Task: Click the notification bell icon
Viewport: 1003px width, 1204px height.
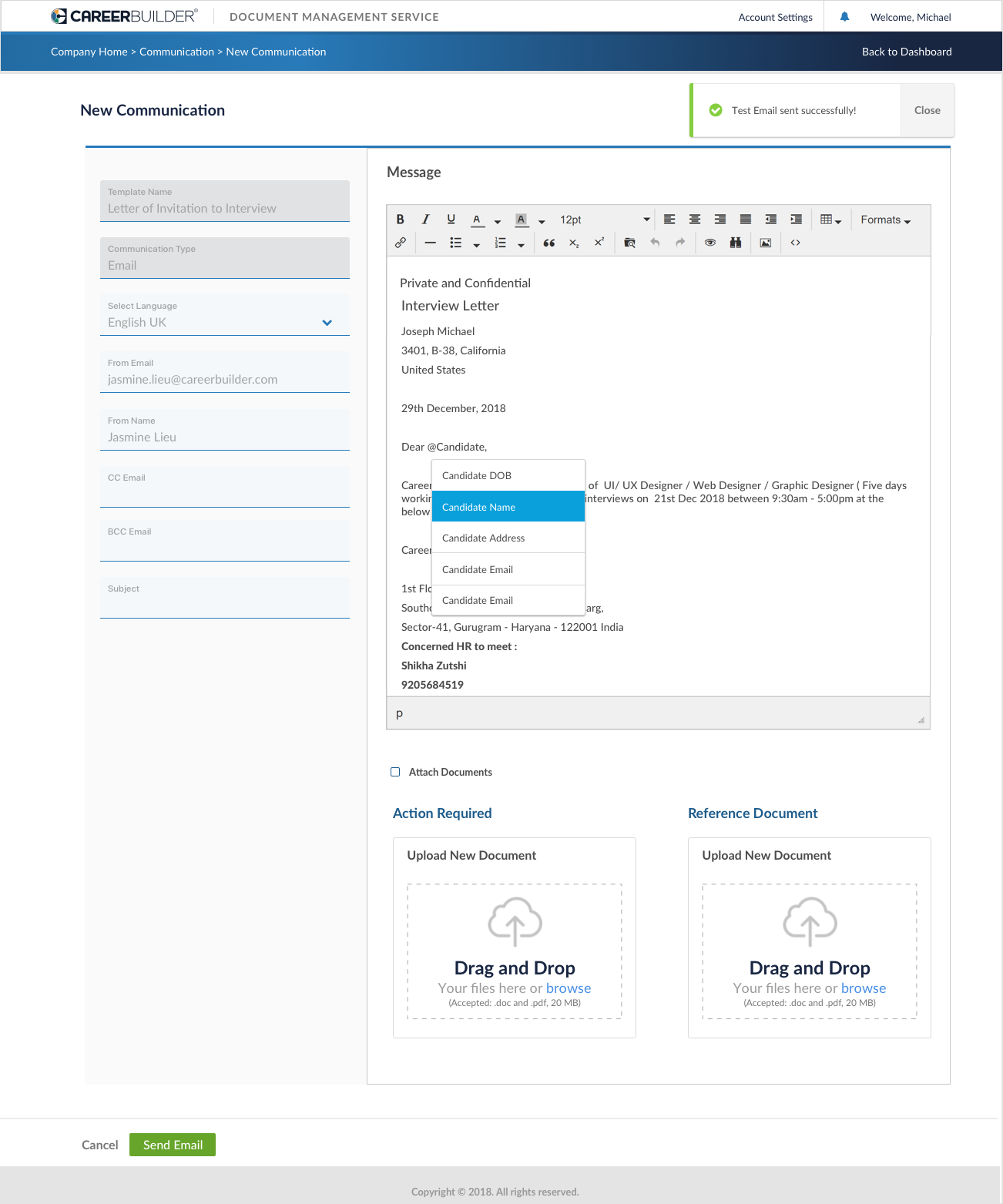Action: (845, 16)
